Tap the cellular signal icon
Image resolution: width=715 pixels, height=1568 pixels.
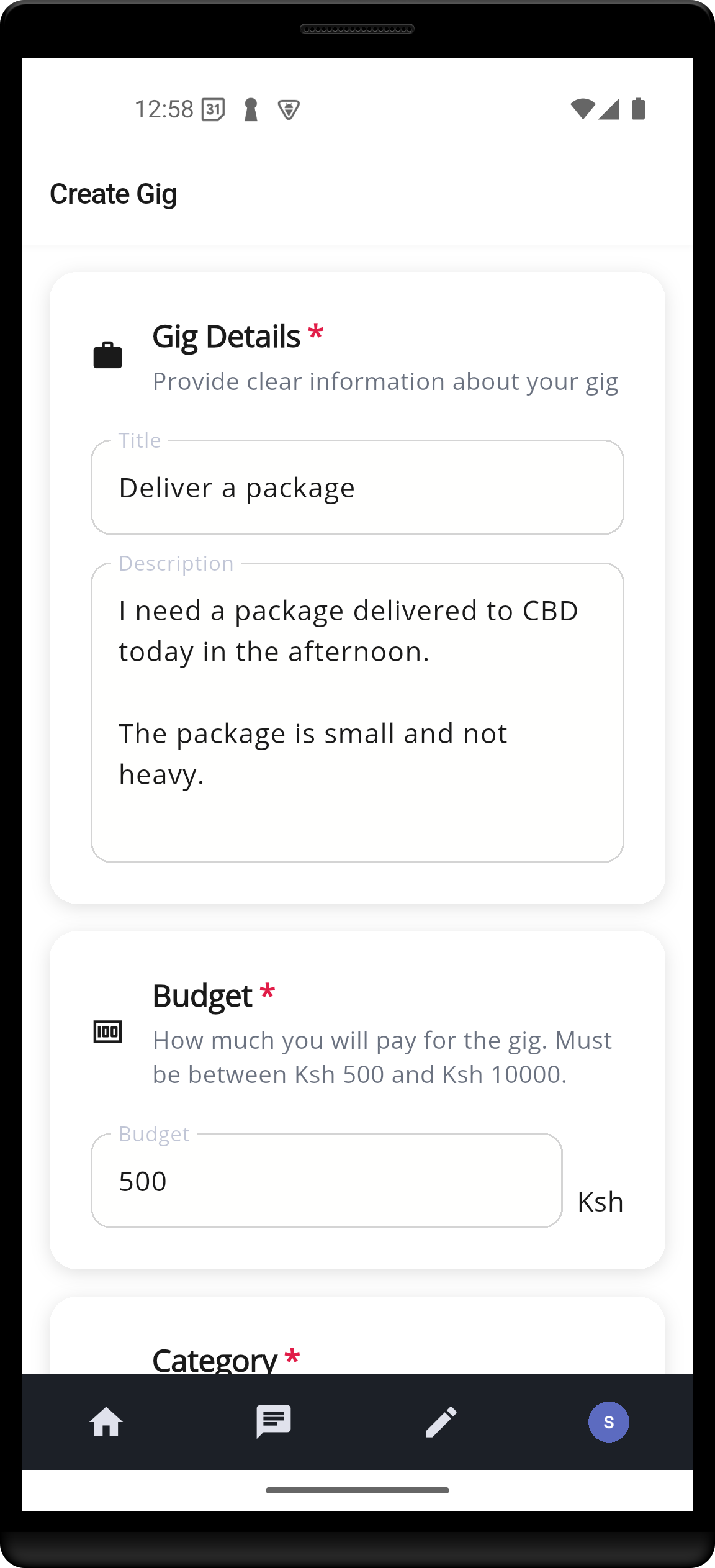(x=609, y=109)
